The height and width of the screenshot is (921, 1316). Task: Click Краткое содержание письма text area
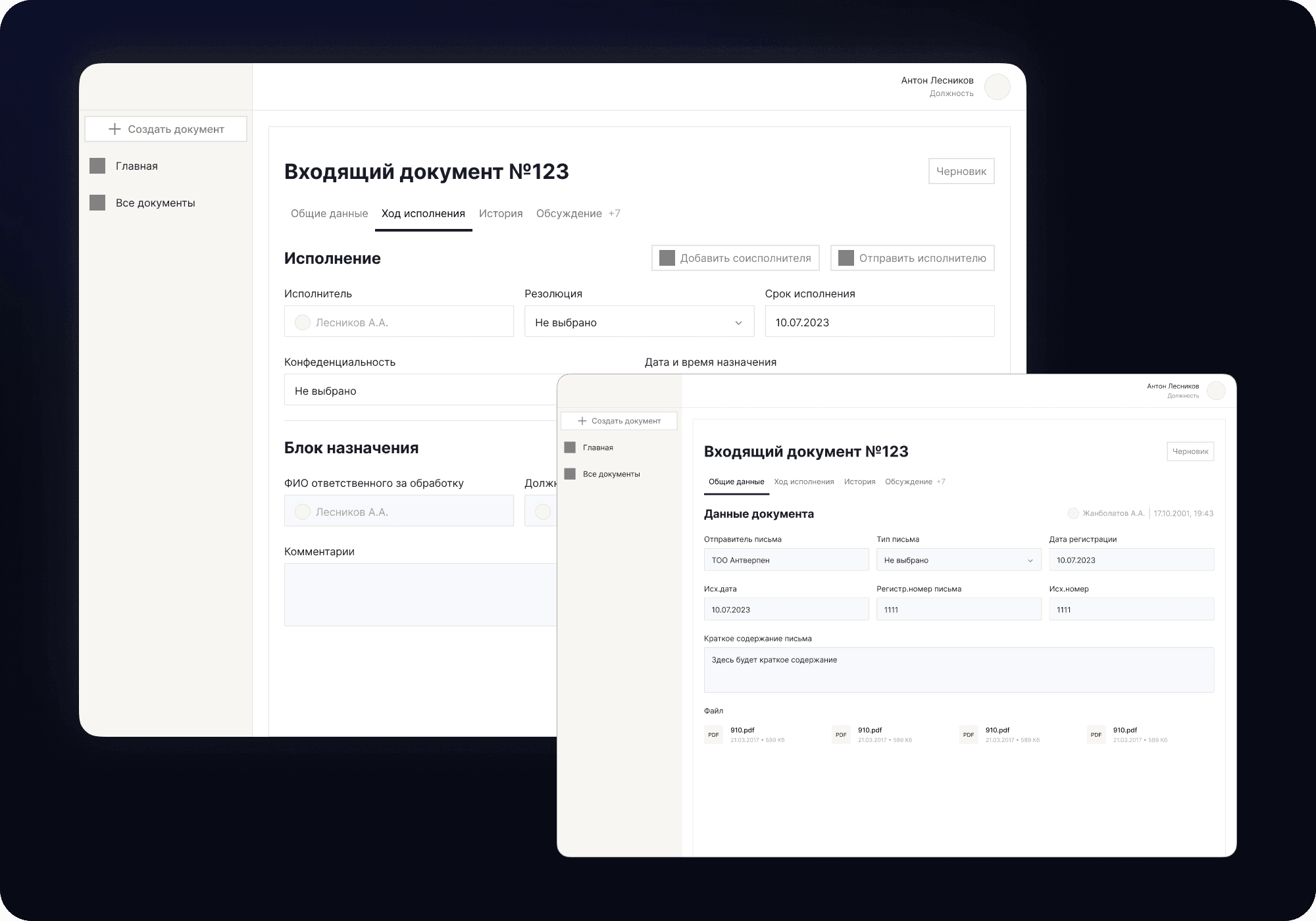pyautogui.click(x=958, y=670)
